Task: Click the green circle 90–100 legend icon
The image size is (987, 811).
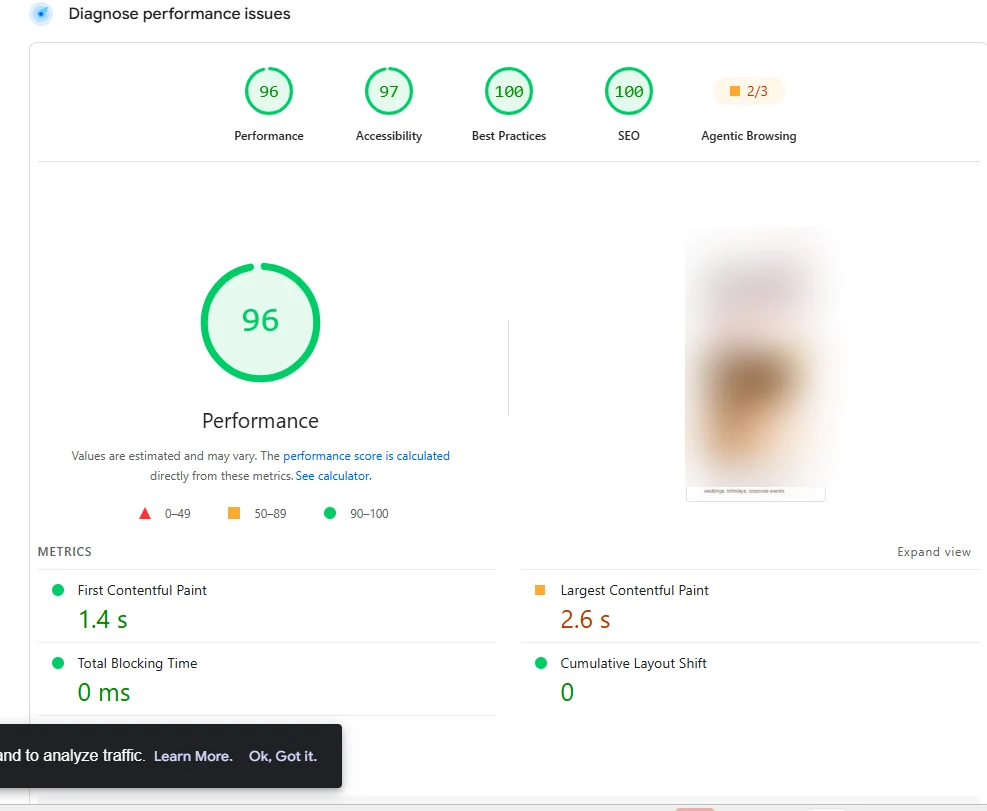Action: point(330,513)
